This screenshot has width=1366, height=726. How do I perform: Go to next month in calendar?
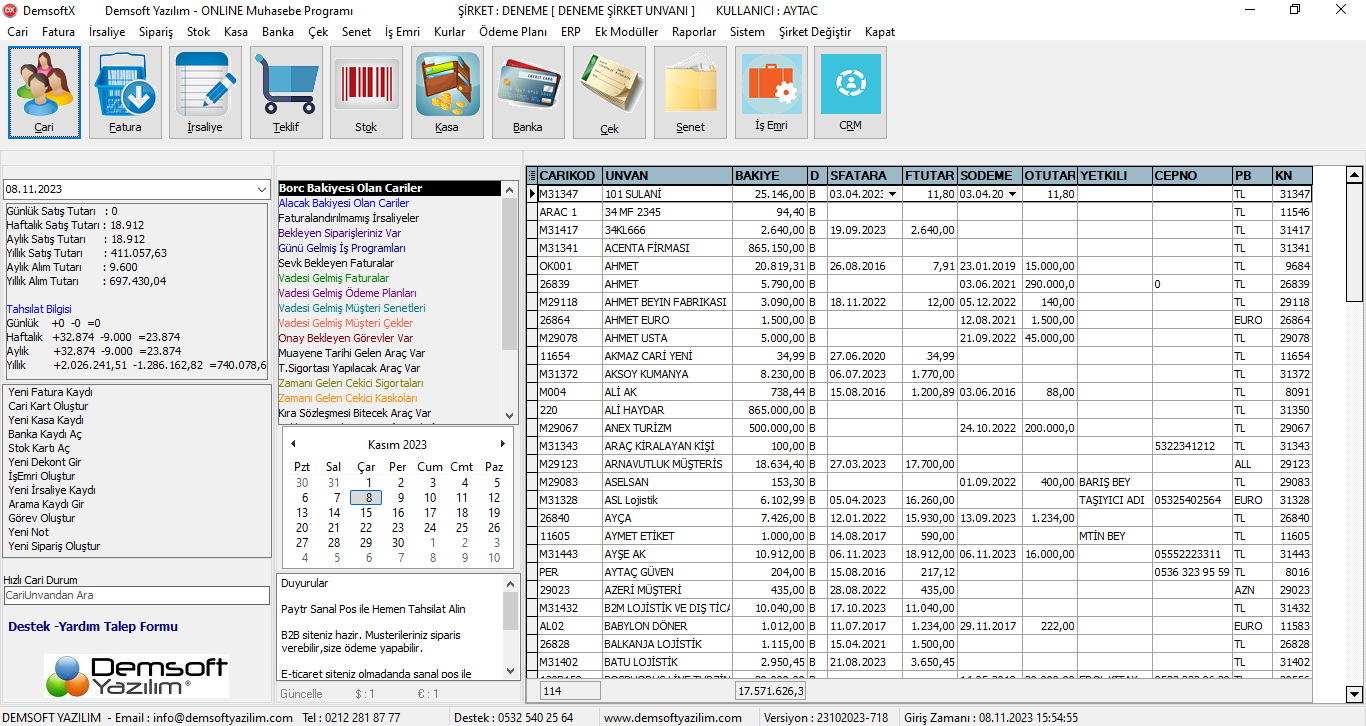[502, 444]
